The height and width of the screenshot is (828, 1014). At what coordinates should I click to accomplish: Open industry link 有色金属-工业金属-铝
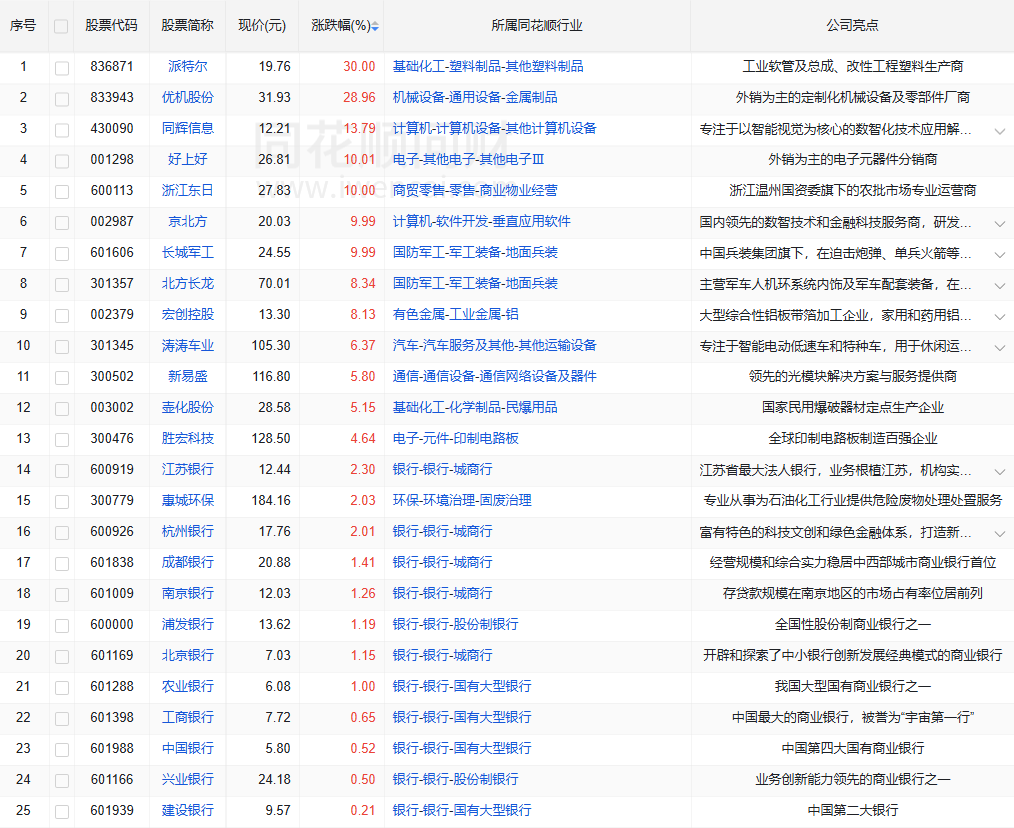tap(456, 314)
